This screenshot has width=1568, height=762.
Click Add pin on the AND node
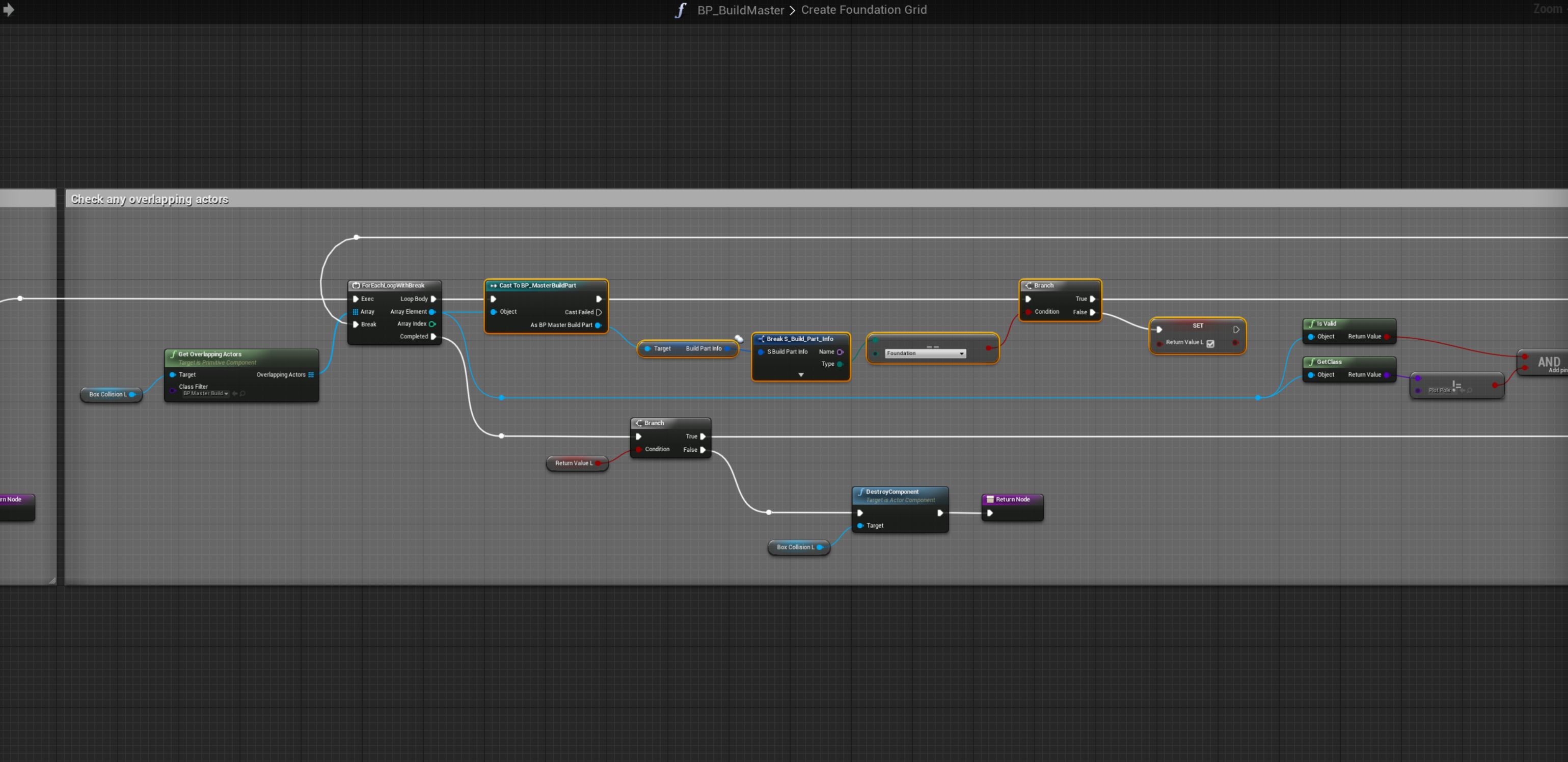pos(1557,371)
